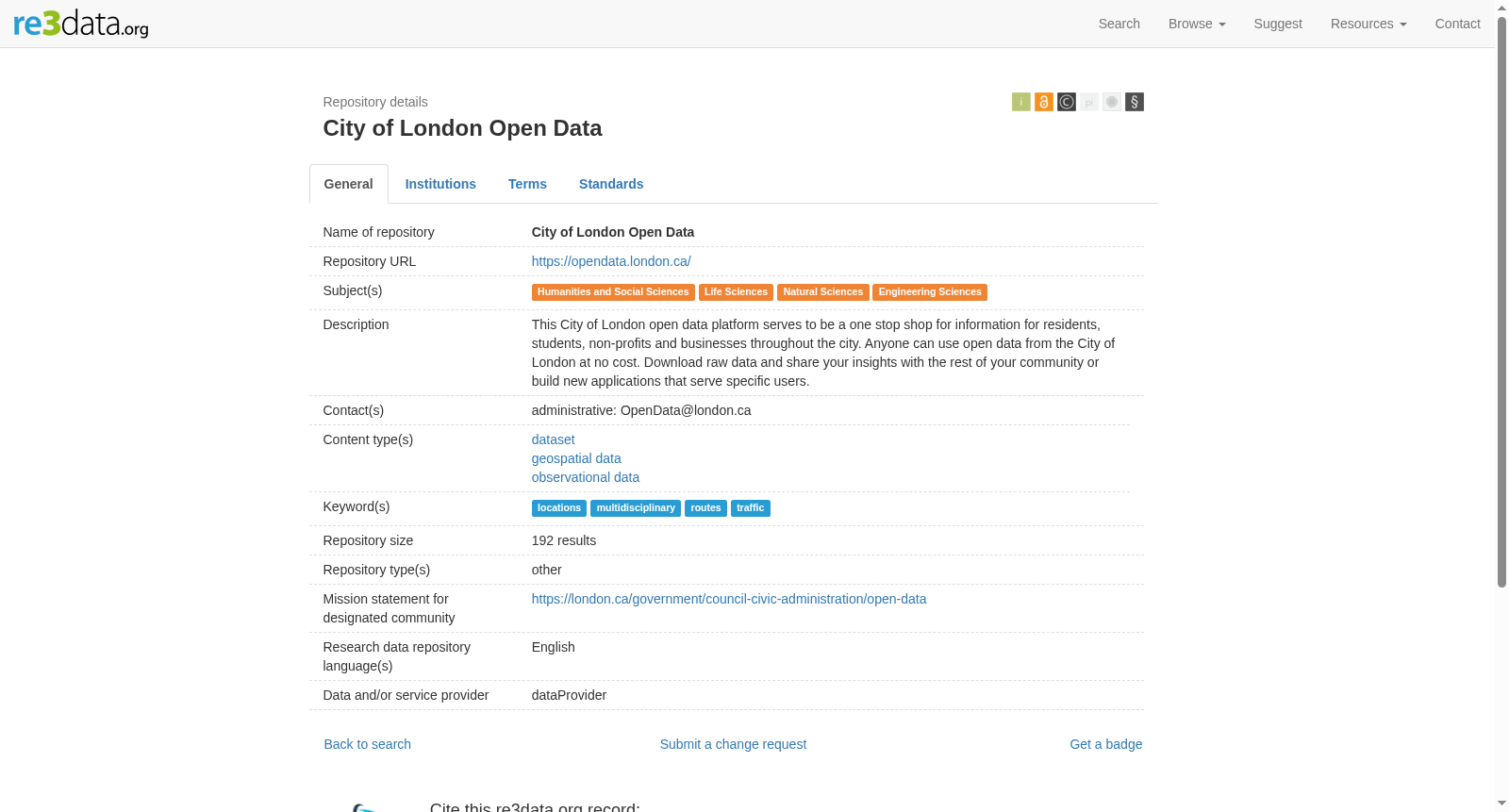The image size is (1509, 812).
Task: Open the opendata.london.ca repository URL
Action: click(611, 261)
